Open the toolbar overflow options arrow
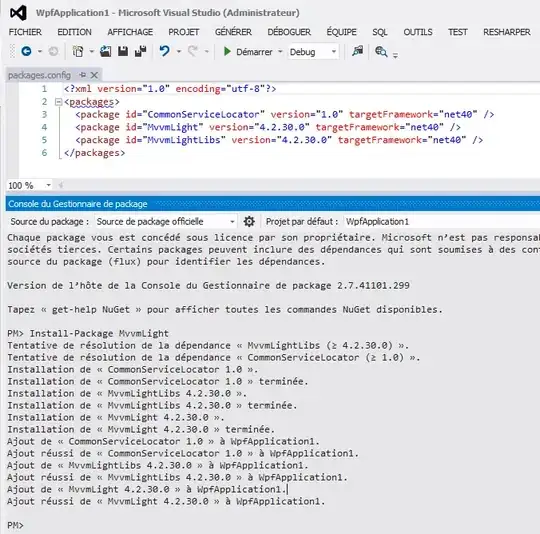 395,55
